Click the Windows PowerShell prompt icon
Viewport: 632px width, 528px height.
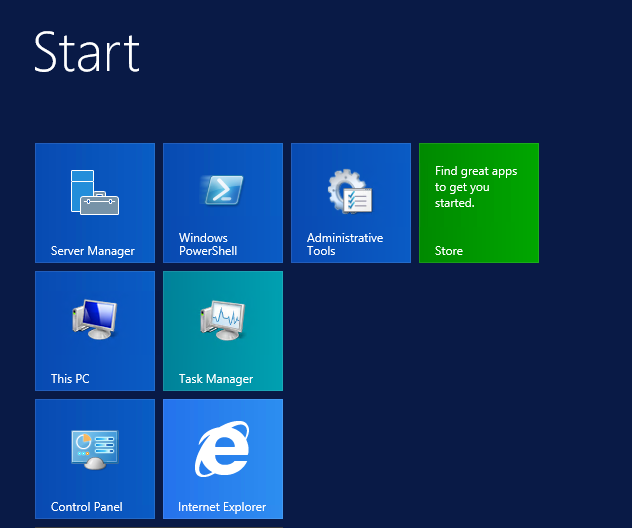coord(223,190)
